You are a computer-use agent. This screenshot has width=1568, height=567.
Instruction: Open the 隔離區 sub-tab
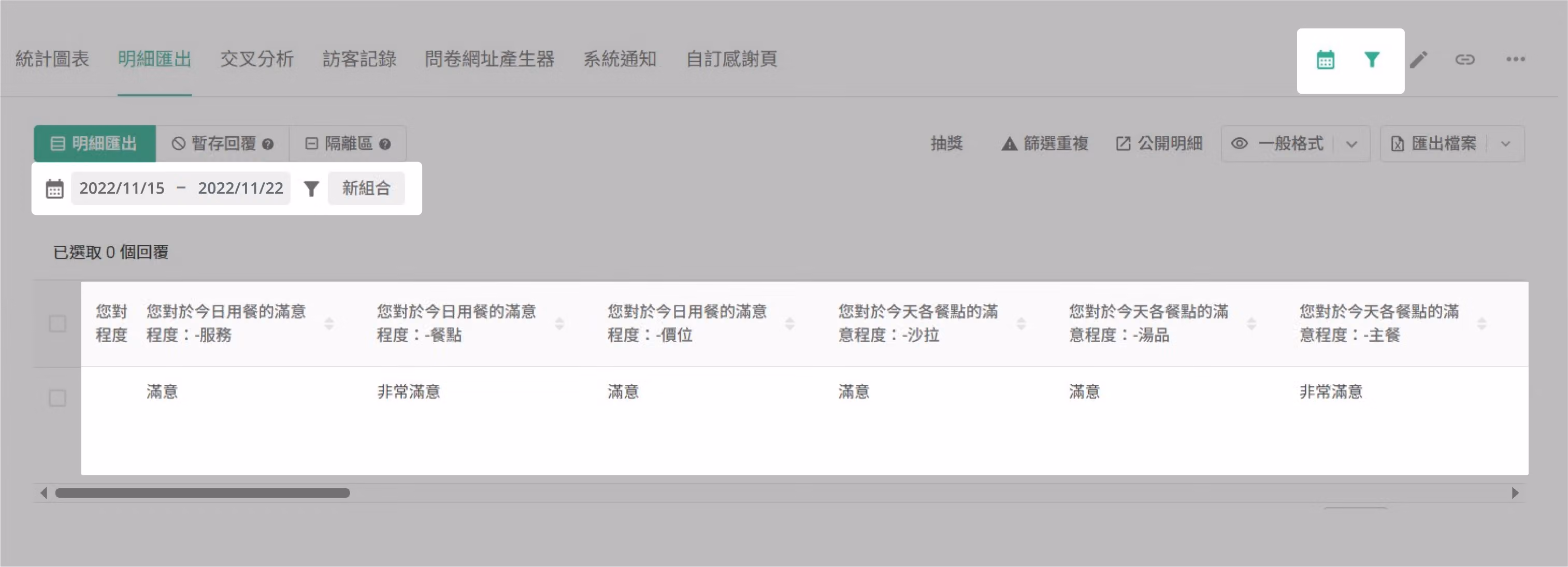point(348,143)
